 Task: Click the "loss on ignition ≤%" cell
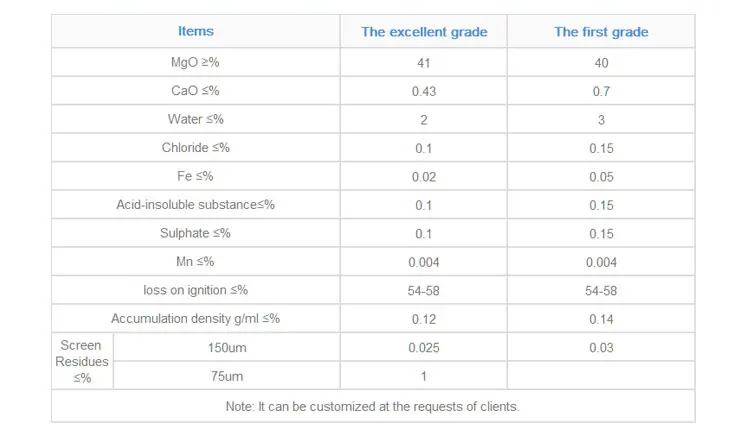[x=195, y=290]
